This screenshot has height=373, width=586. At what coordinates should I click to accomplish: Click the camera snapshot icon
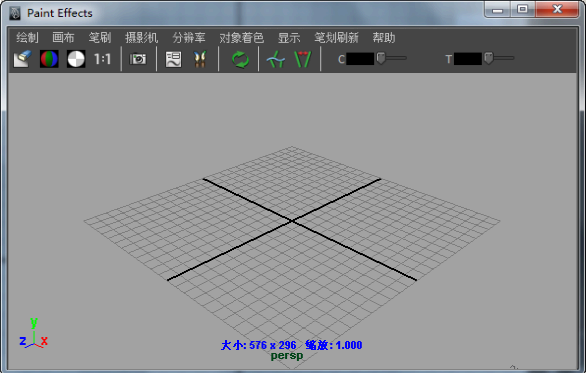click(138, 59)
